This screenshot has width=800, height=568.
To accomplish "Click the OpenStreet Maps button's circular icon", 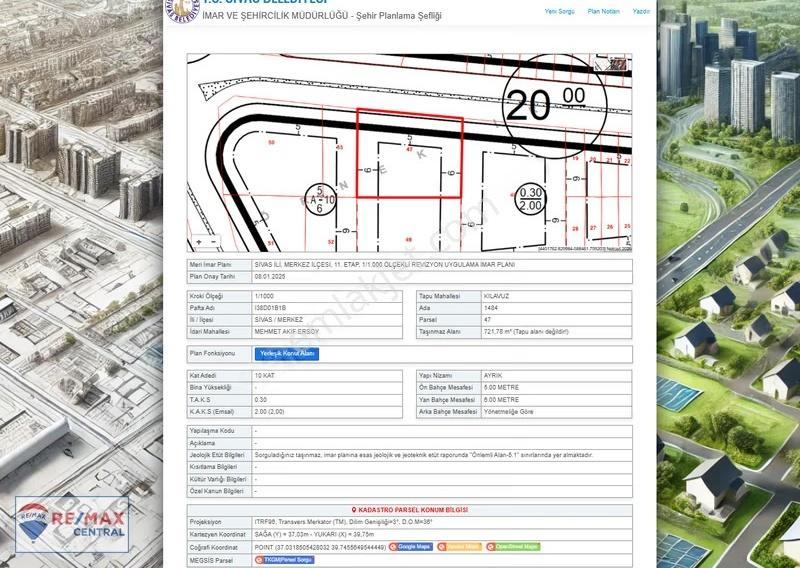I will pos(490,547).
